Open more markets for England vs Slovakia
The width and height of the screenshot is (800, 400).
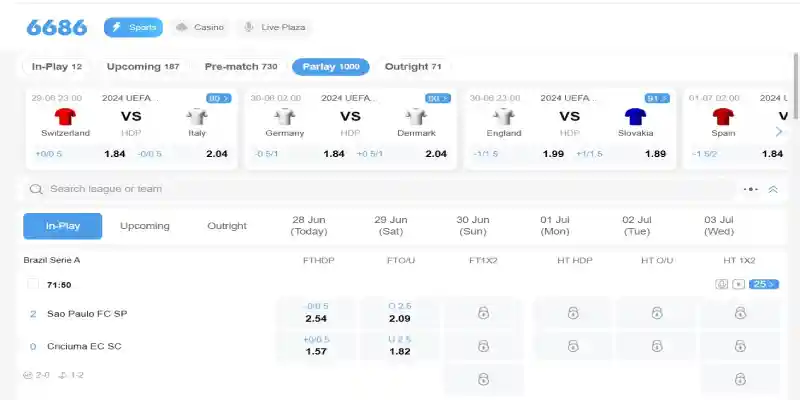coord(657,98)
